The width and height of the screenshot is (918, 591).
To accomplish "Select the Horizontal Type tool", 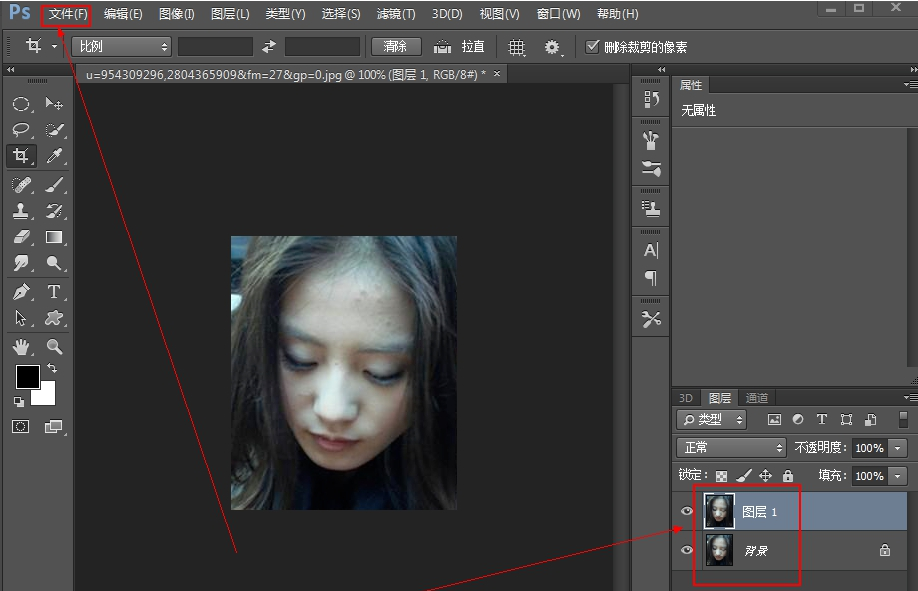I will pos(54,292).
